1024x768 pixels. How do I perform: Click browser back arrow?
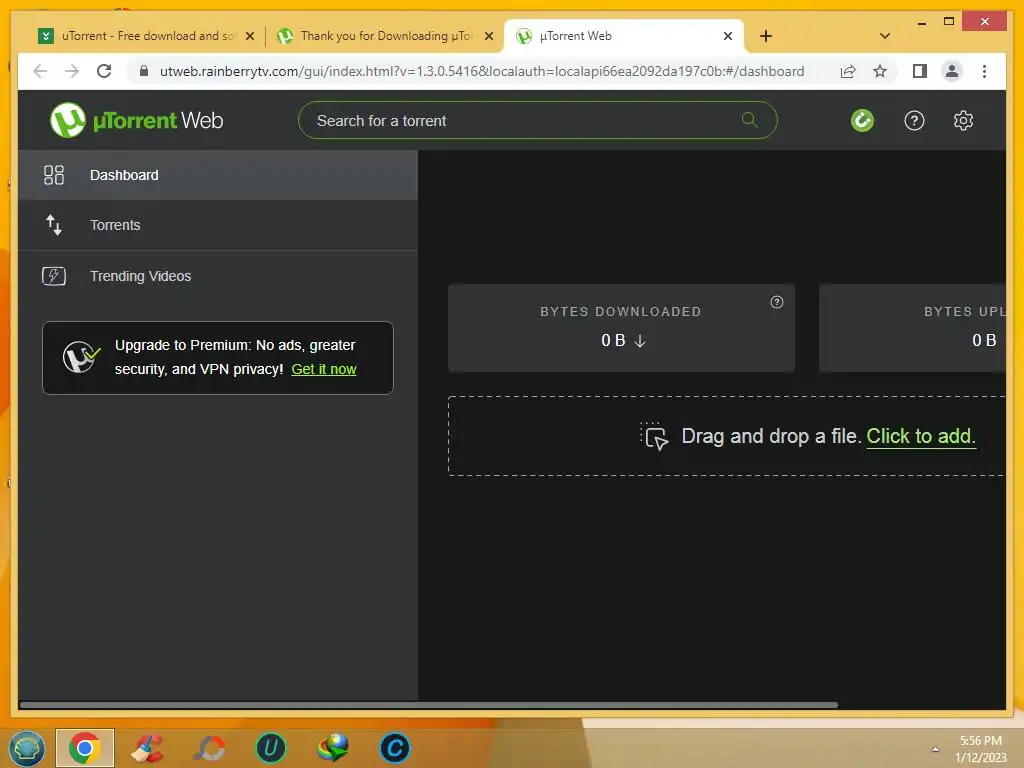(x=40, y=71)
